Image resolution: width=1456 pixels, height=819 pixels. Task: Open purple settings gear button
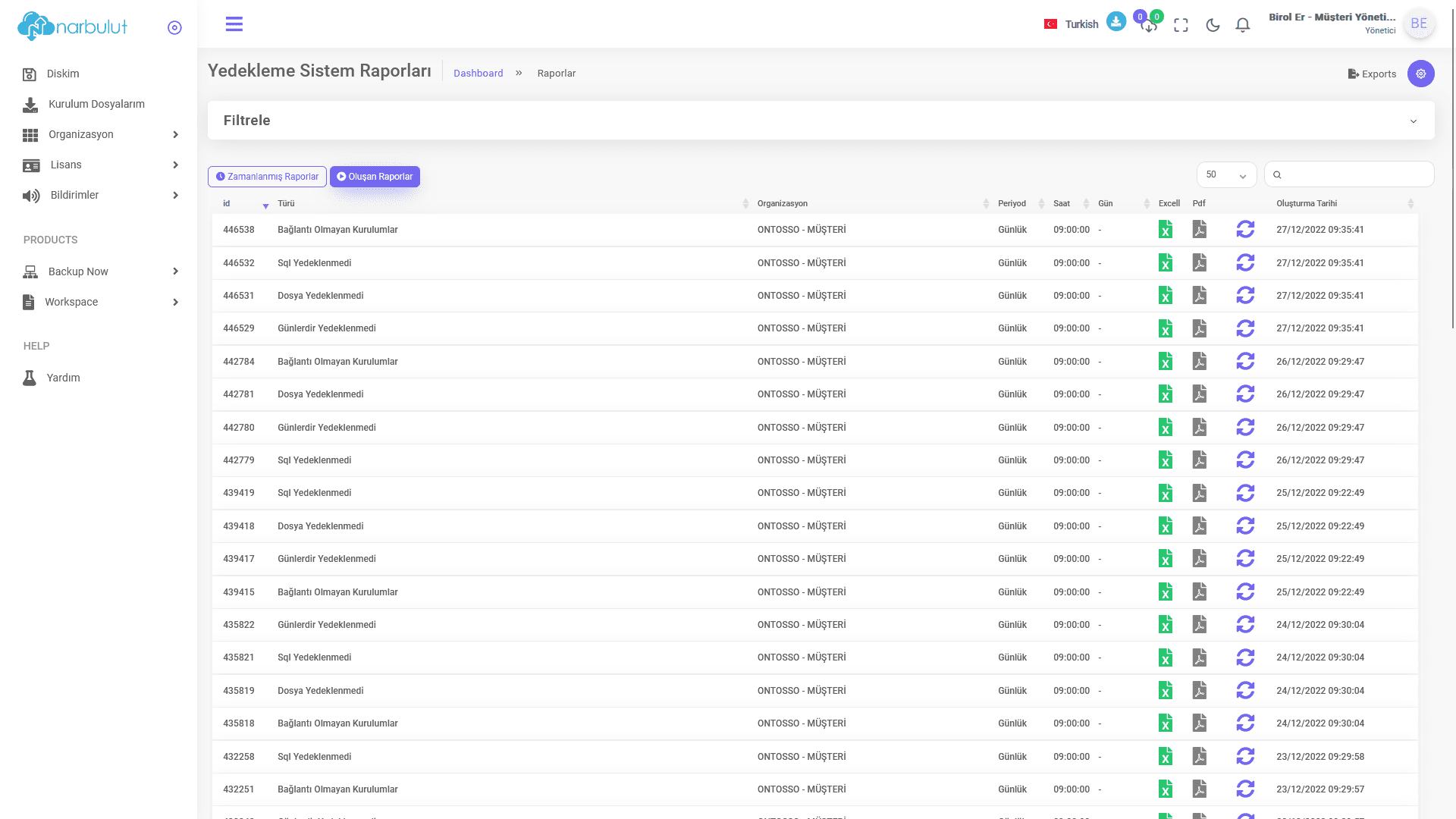click(1420, 74)
